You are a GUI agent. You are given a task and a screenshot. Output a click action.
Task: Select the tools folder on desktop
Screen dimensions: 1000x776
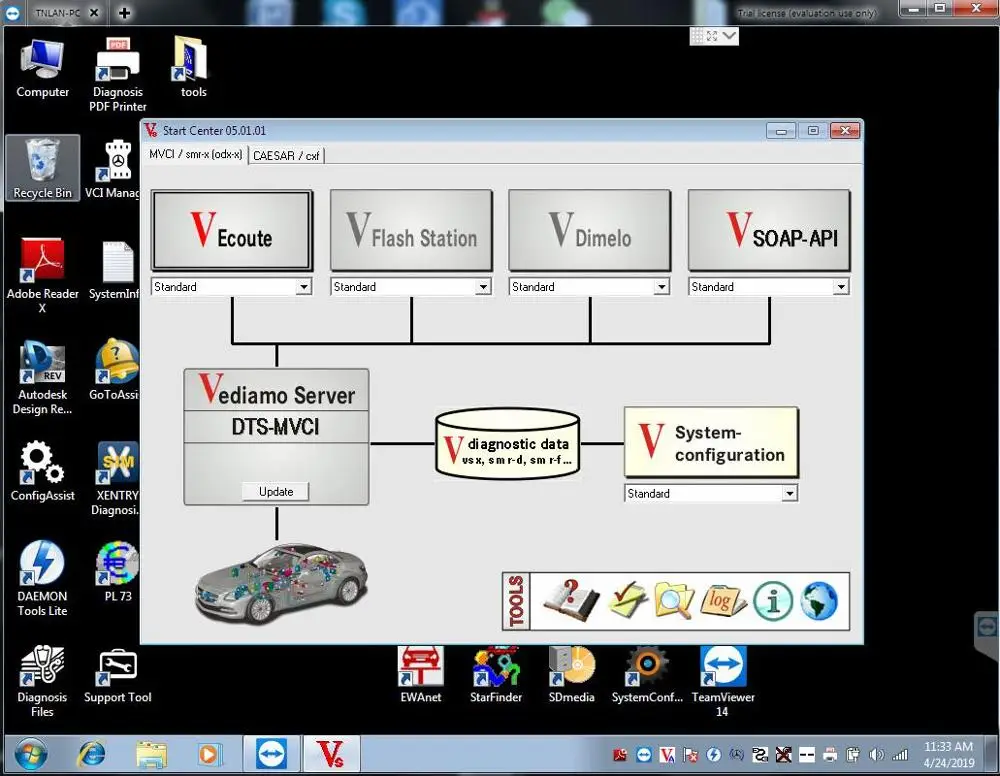pyautogui.click(x=193, y=68)
